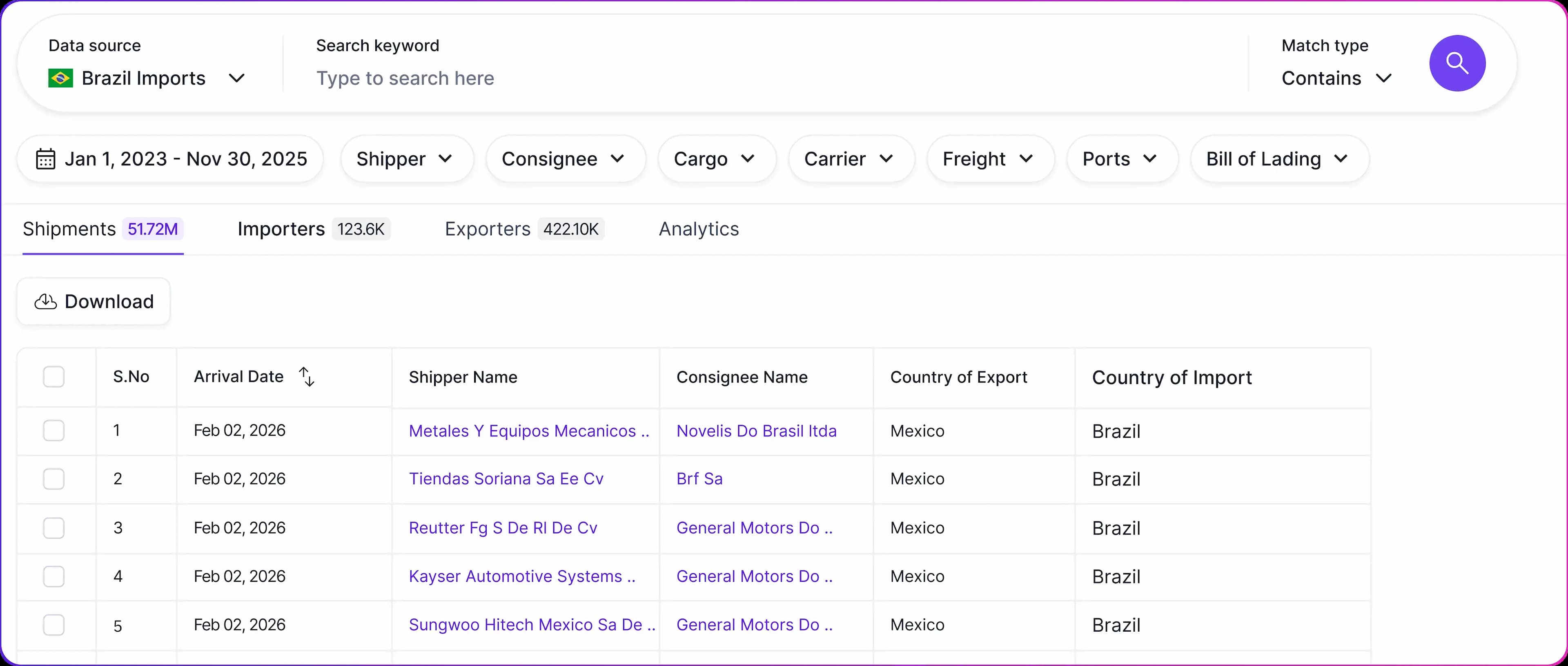Select the row 3 checkbox
This screenshot has width=1568, height=666.
coord(53,527)
